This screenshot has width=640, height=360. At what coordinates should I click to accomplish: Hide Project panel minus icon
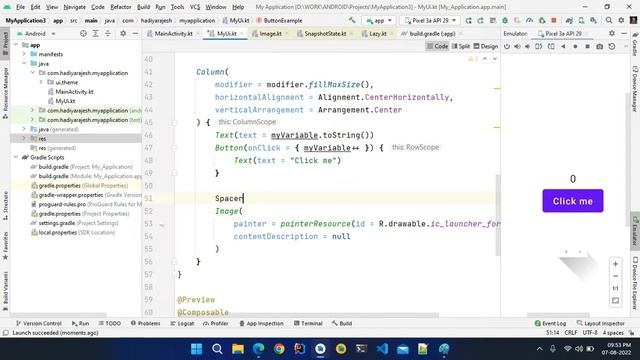click(x=135, y=33)
